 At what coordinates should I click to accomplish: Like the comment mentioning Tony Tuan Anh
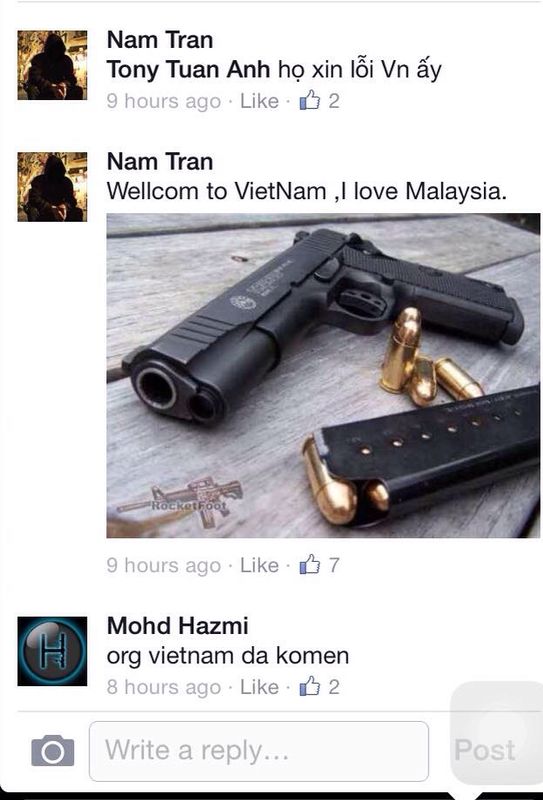[x=259, y=101]
